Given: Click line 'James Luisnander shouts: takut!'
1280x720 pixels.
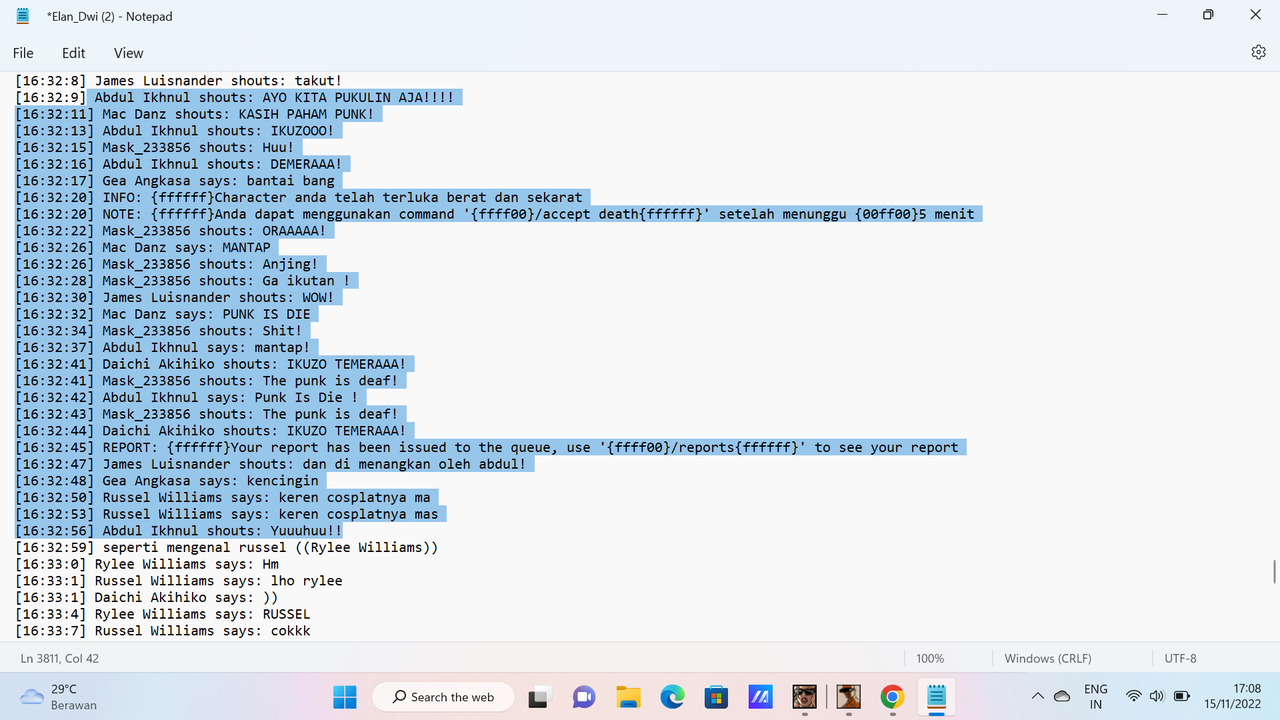Looking at the screenshot, I should 178,80.
